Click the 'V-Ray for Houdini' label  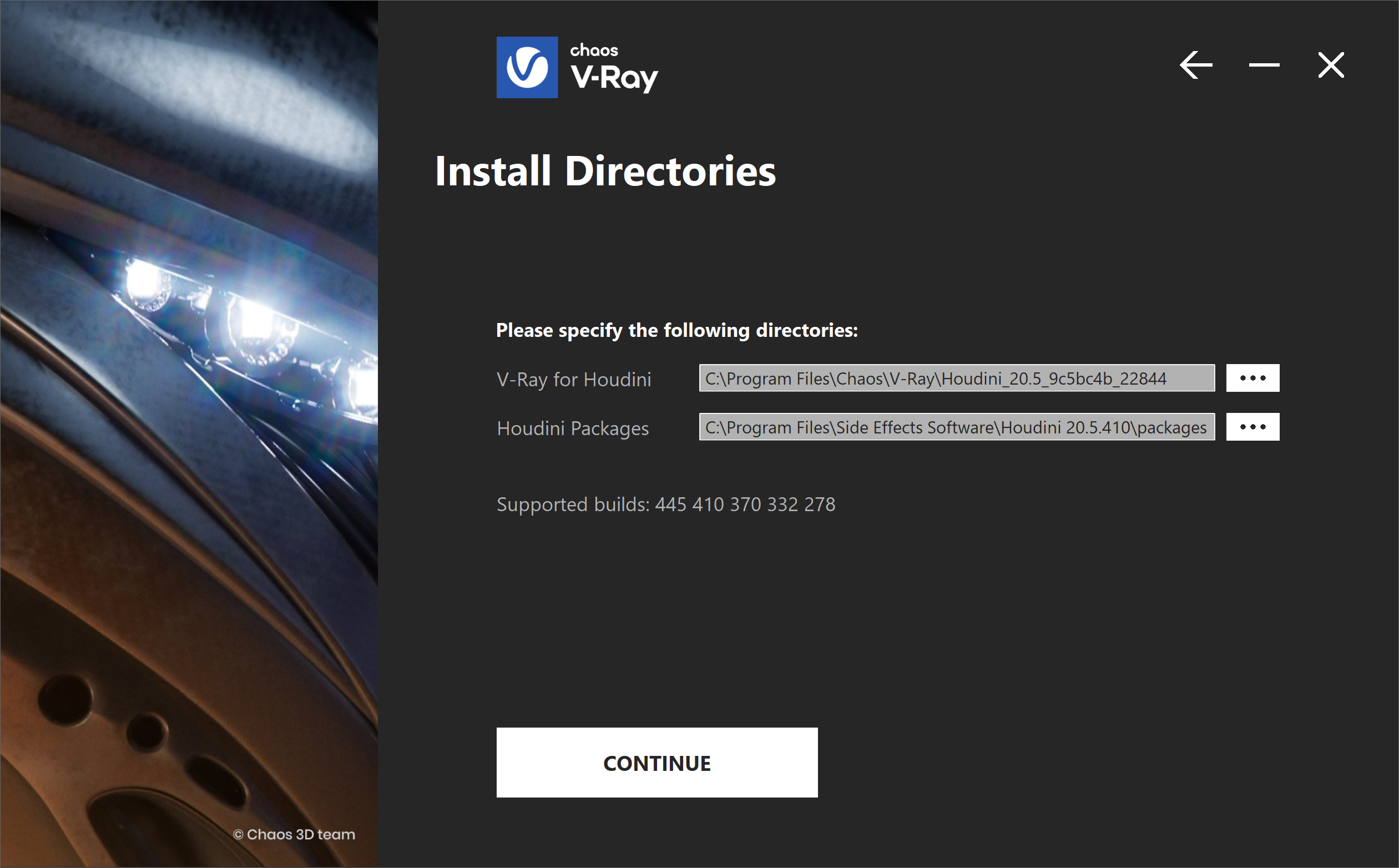(574, 380)
